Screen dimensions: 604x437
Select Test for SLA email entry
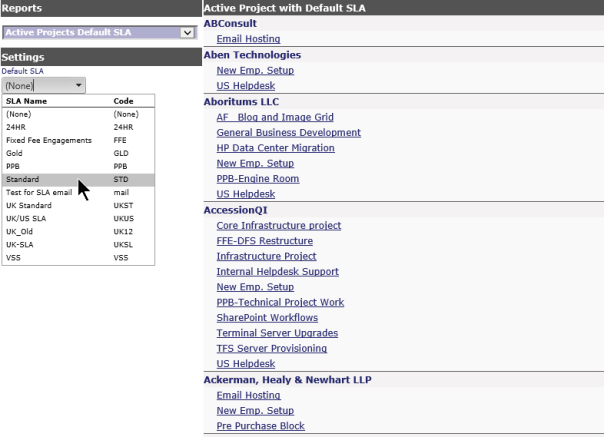(78, 192)
